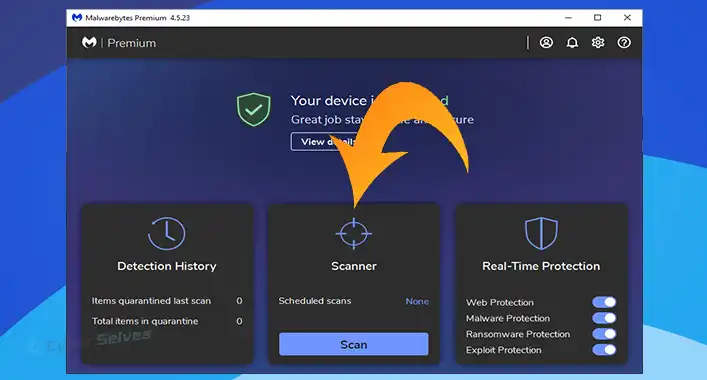
Task: Start a scan with the Scan button
Action: (354, 344)
